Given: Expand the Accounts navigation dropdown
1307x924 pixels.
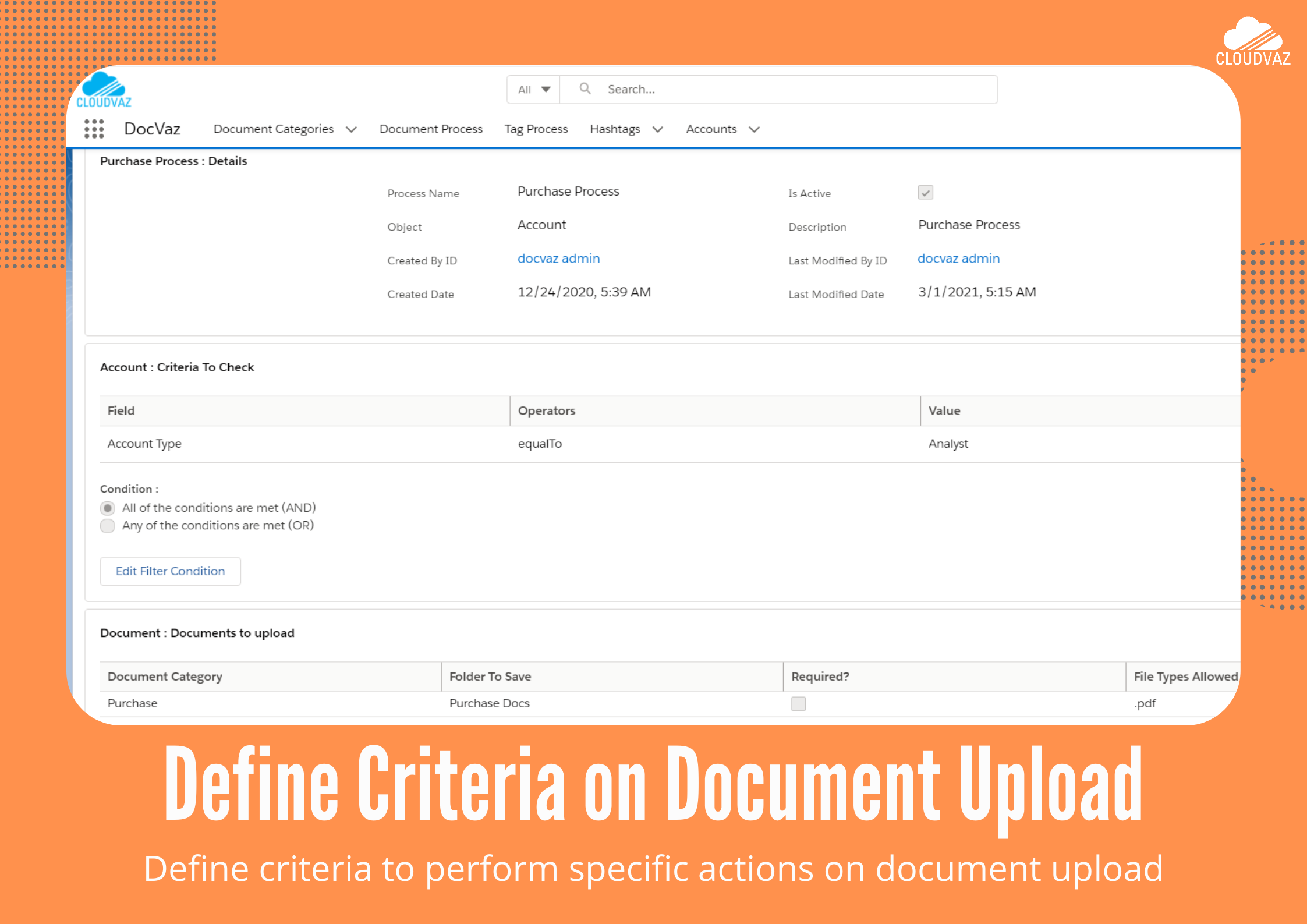Looking at the screenshot, I should click(754, 129).
